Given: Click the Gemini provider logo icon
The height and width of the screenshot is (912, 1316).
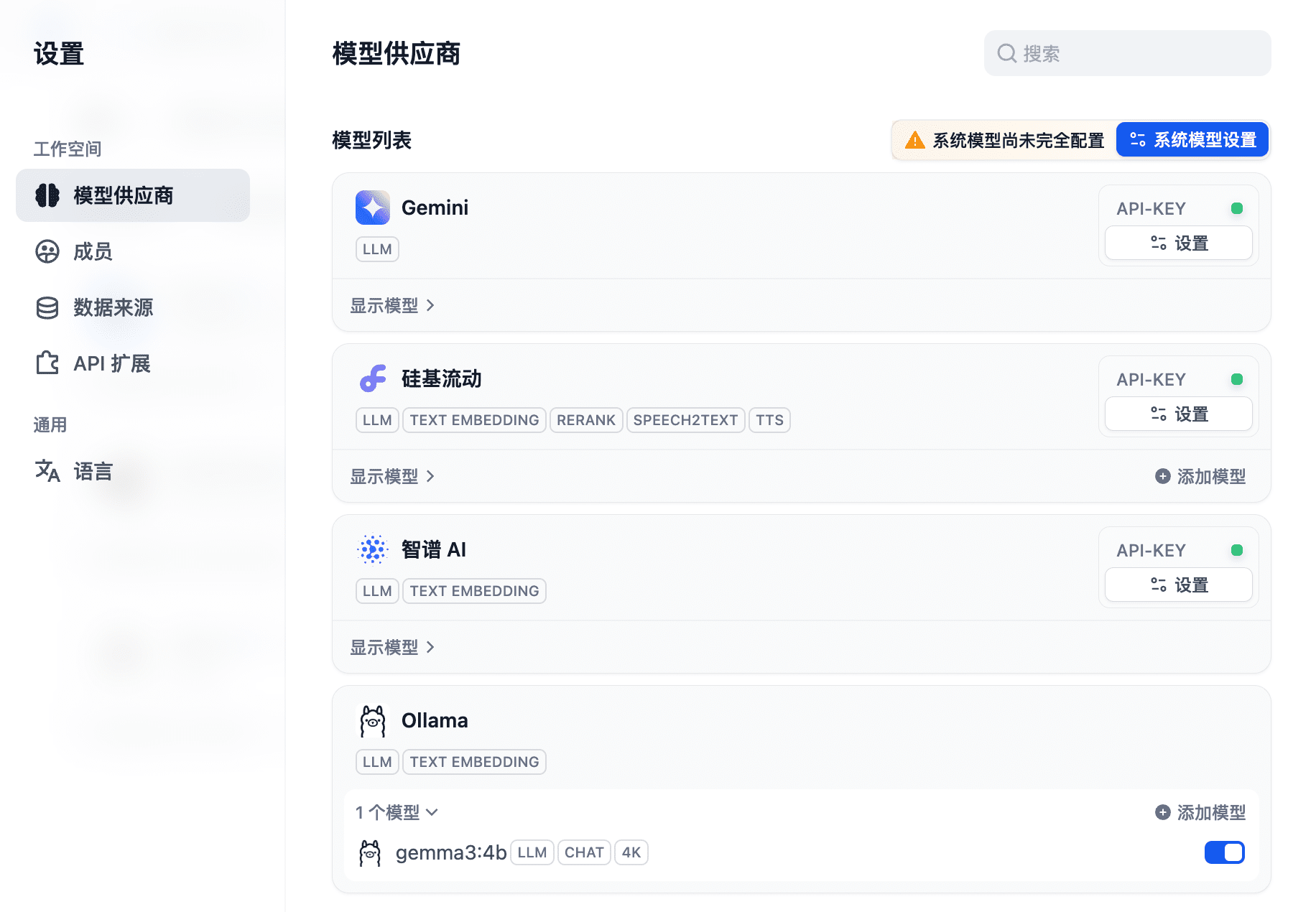Looking at the screenshot, I should click(x=373, y=208).
